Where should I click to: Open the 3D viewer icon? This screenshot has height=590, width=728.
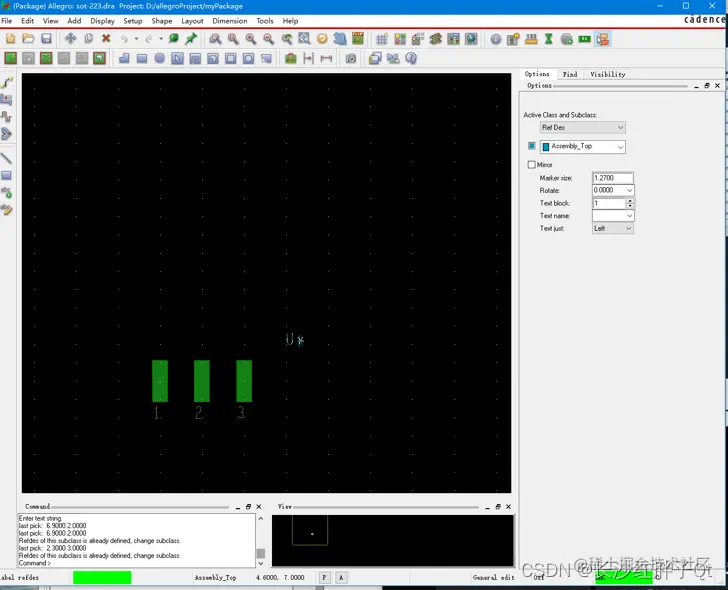coord(340,39)
